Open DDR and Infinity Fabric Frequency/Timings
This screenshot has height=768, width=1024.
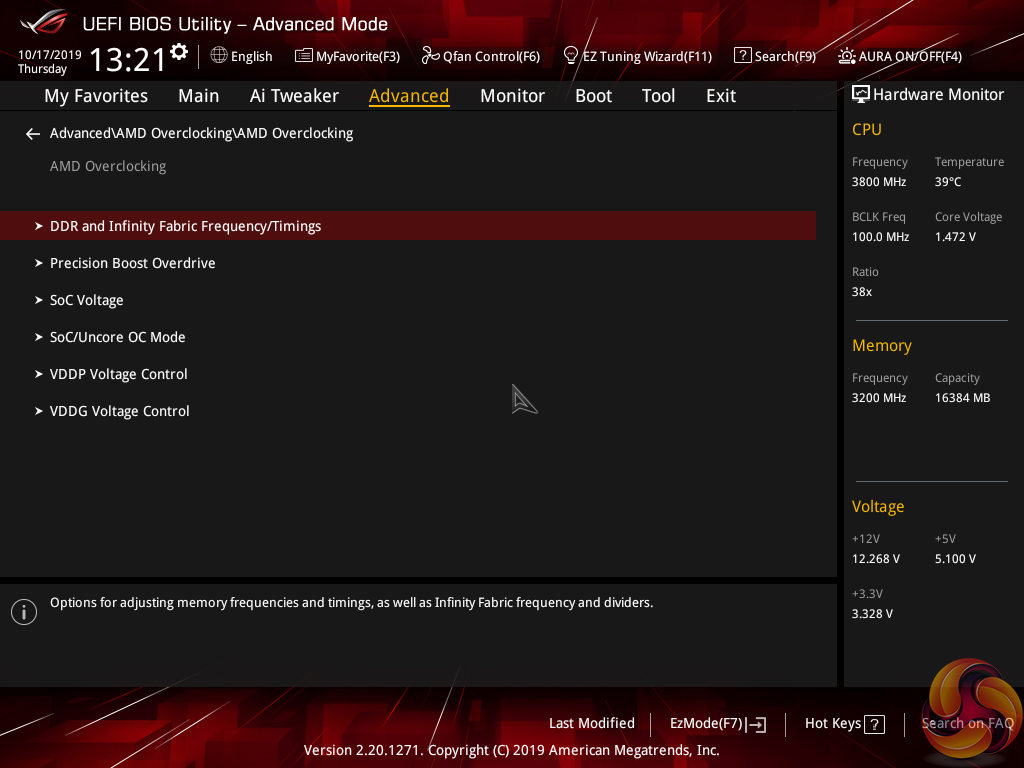pyautogui.click(x=408, y=226)
